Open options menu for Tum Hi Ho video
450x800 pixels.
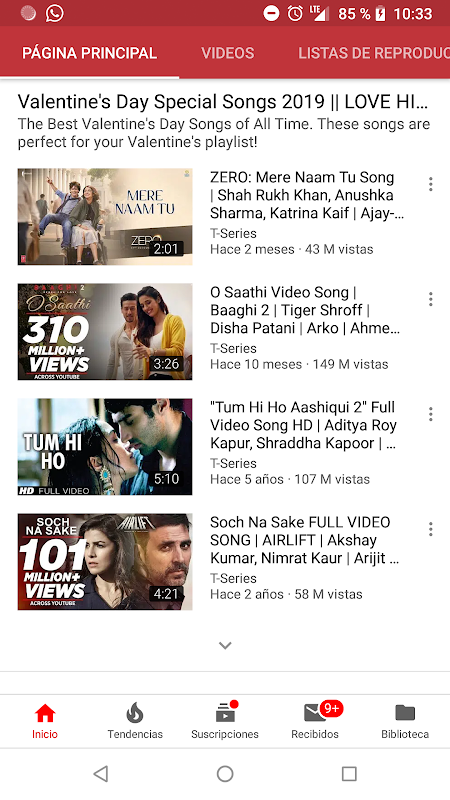click(431, 414)
